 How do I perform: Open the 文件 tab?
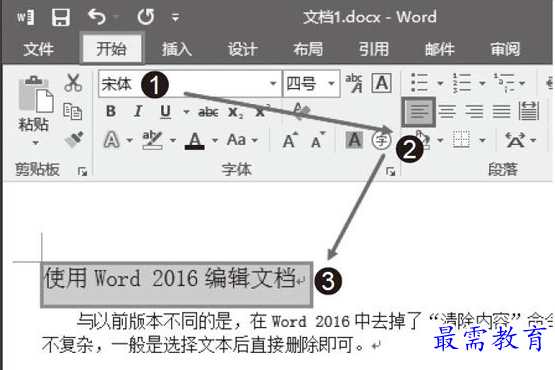point(39,49)
